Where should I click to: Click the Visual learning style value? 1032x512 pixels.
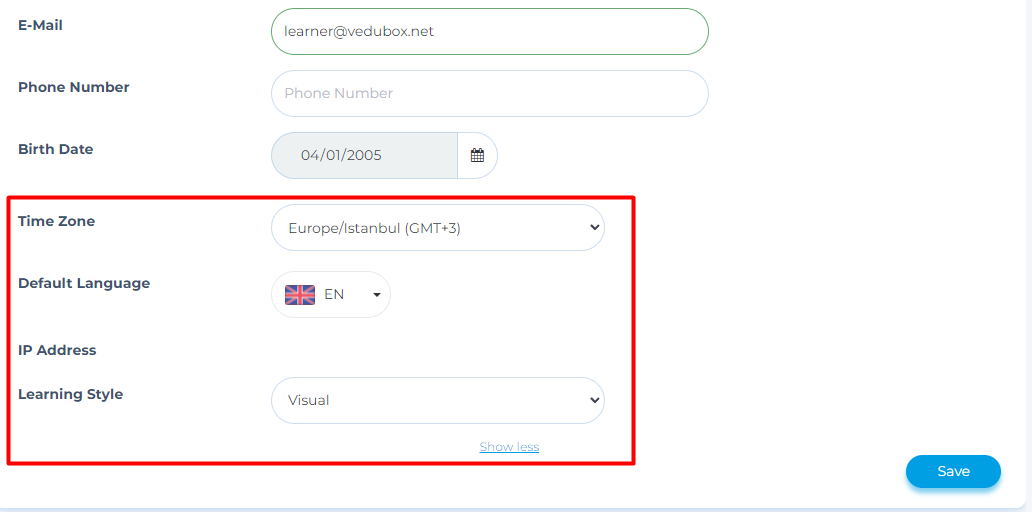coord(309,400)
